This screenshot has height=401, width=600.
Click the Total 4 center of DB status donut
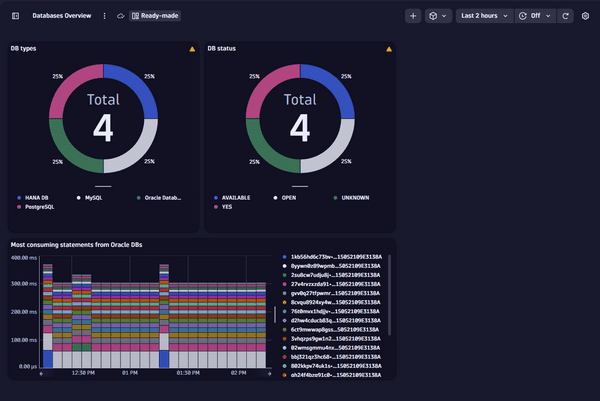(x=300, y=118)
